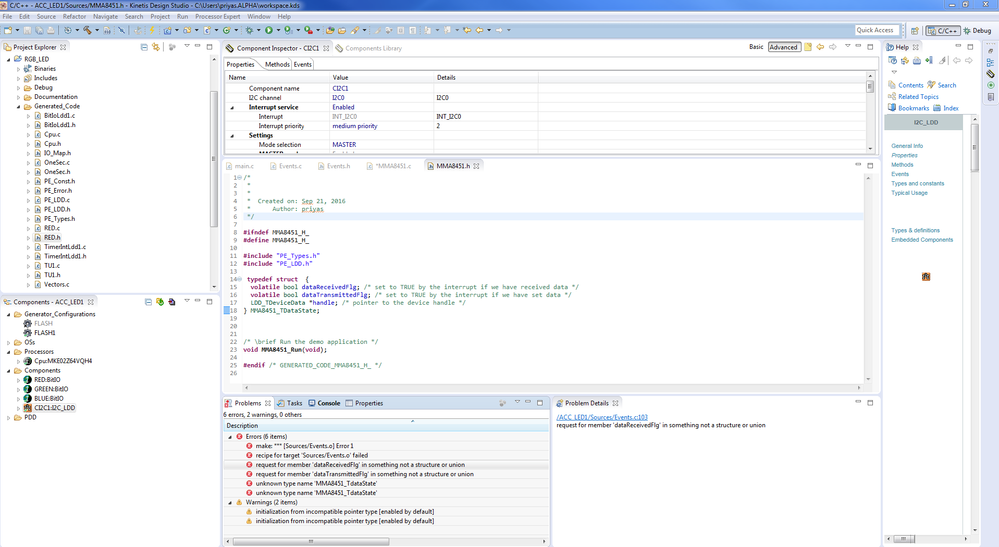
Task: Click the Debug bug icon in main toolbar
Action: 249,30
